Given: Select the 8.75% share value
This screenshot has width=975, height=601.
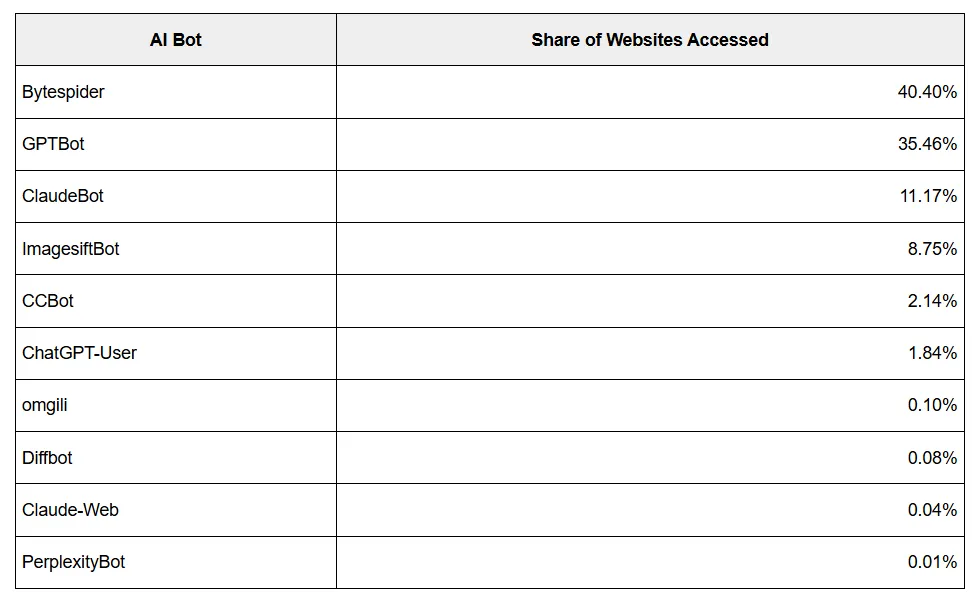Looking at the screenshot, I should tap(932, 249).
